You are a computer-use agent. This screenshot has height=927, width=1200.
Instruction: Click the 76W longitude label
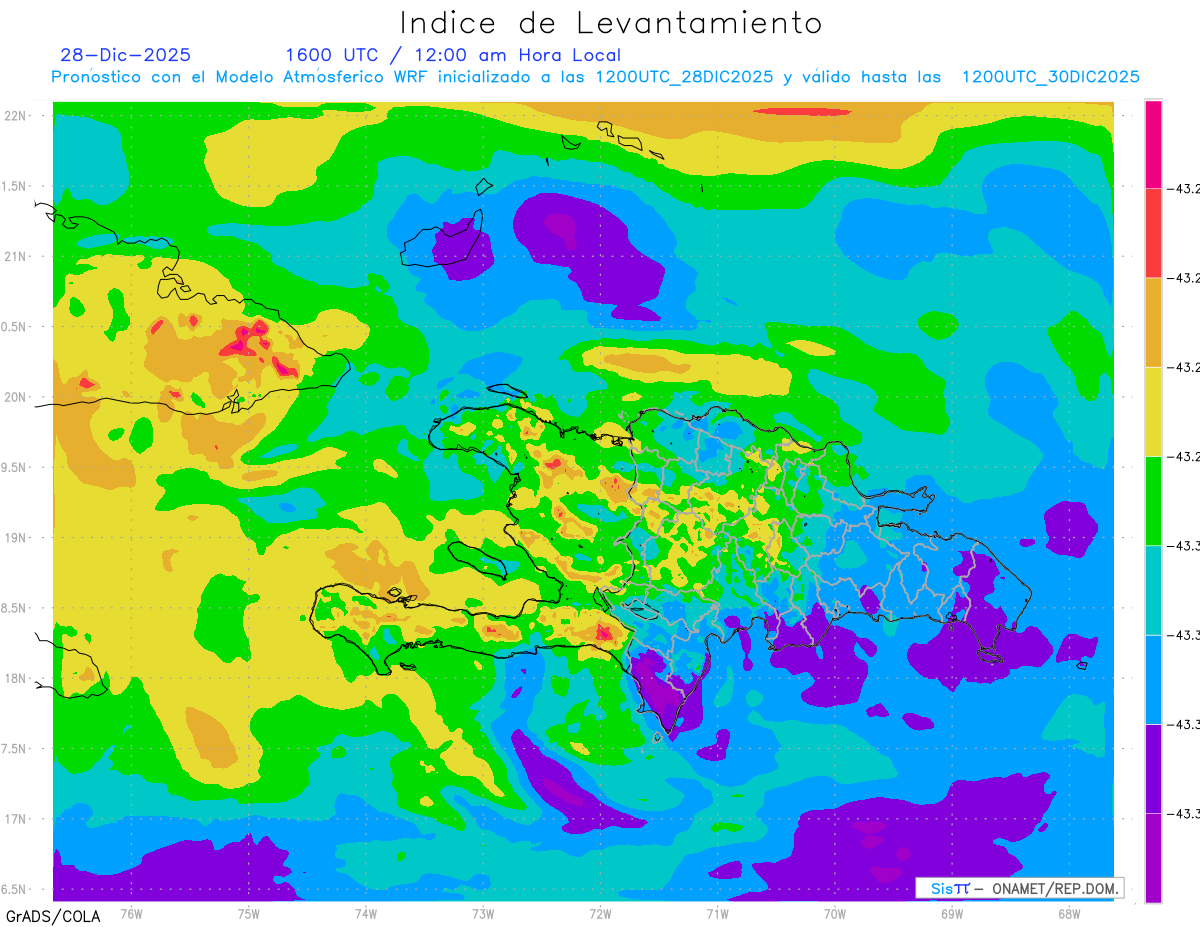(132, 912)
